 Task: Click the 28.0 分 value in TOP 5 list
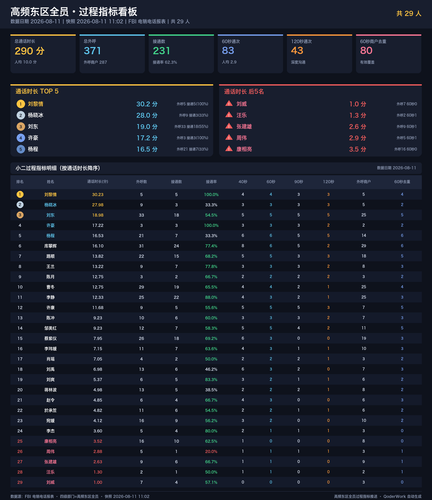pos(147,116)
